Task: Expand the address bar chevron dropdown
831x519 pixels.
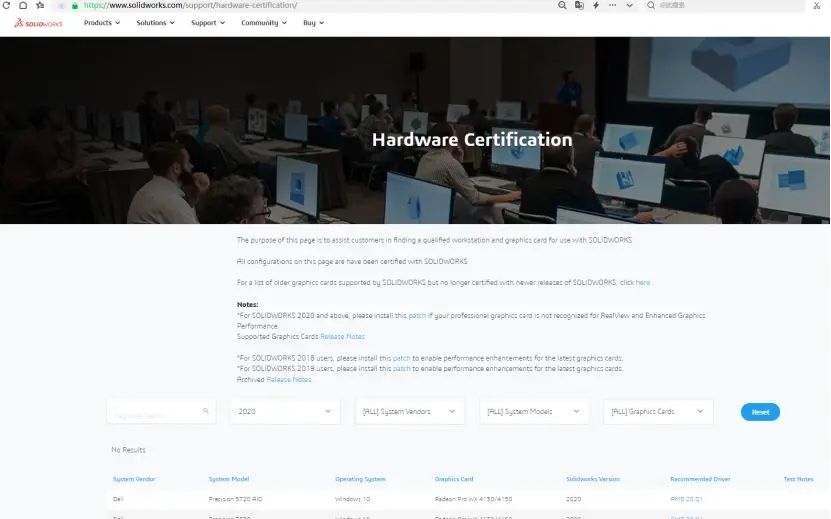Action: [630, 5]
